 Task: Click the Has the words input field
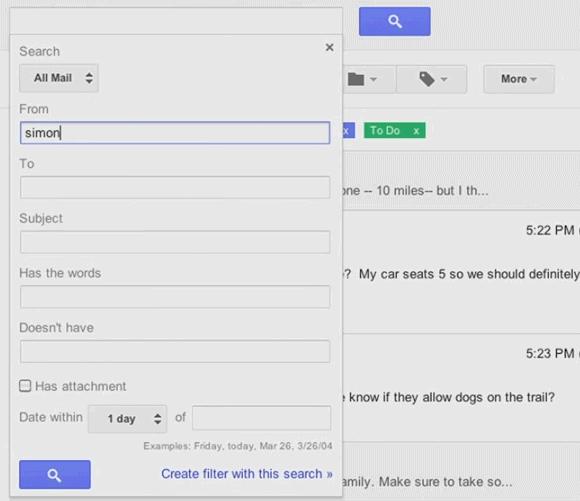[x=175, y=297]
